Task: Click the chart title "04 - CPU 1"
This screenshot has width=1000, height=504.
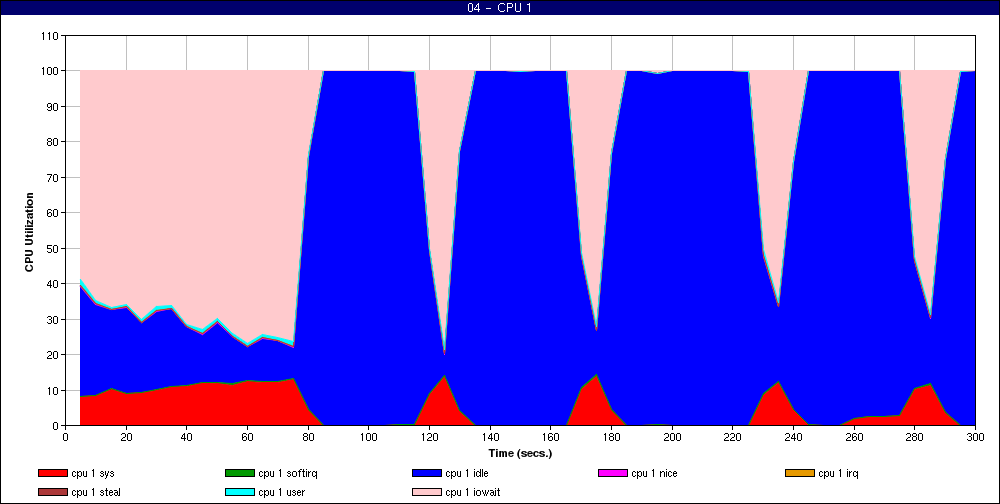Action: click(x=499, y=8)
